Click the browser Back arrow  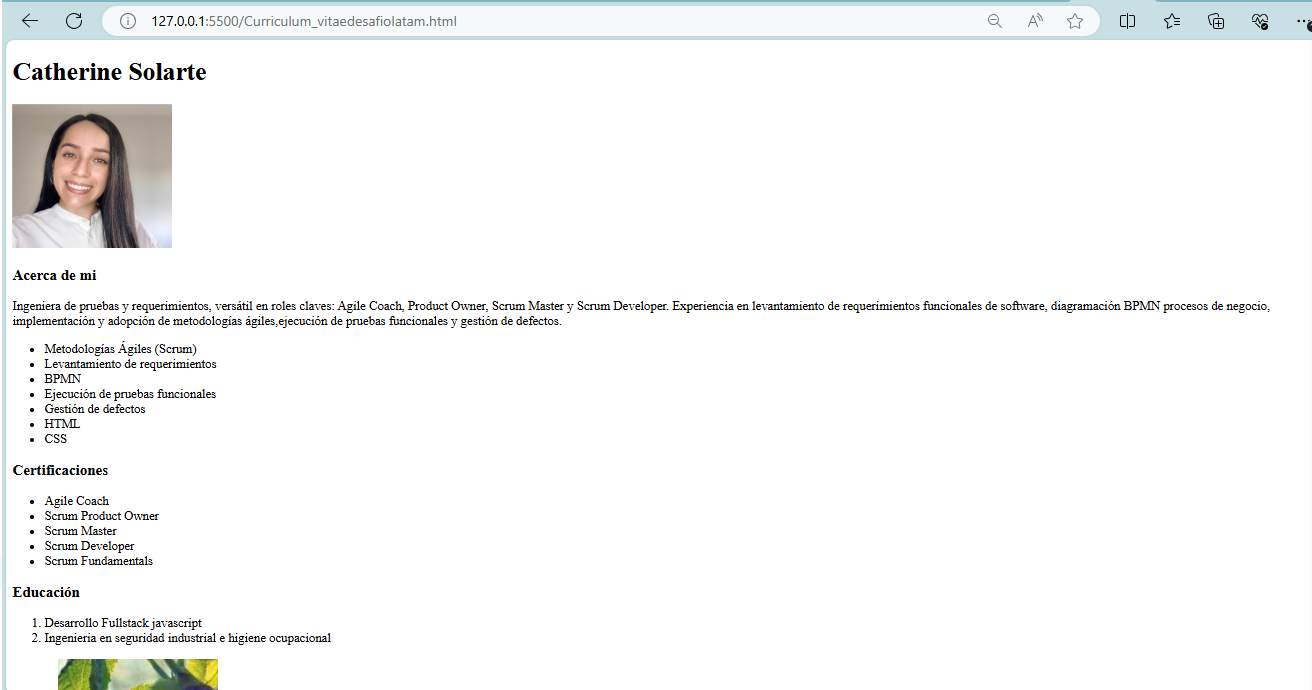tap(30, 21)
